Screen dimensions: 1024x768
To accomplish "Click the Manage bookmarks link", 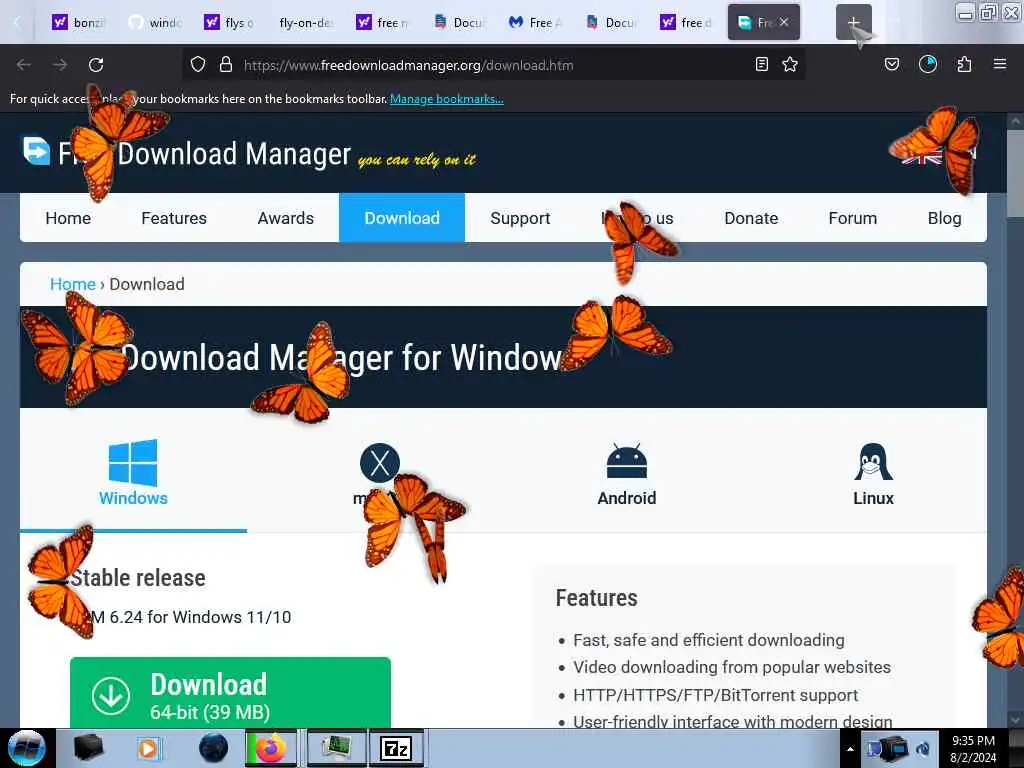I will click(x=447, y=99).
